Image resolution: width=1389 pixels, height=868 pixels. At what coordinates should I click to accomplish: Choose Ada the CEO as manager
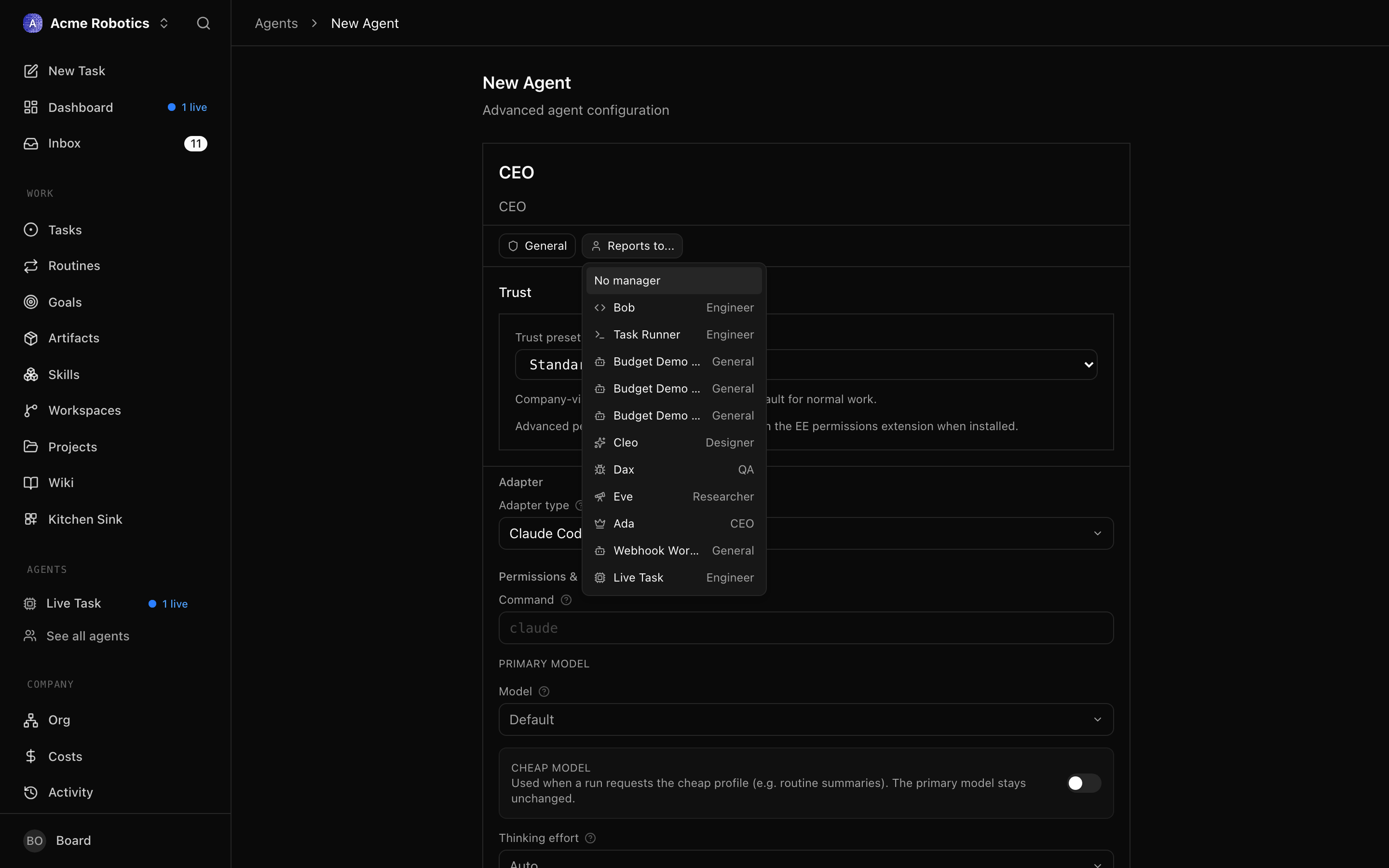pyautogui.click(x=674, y=524)
